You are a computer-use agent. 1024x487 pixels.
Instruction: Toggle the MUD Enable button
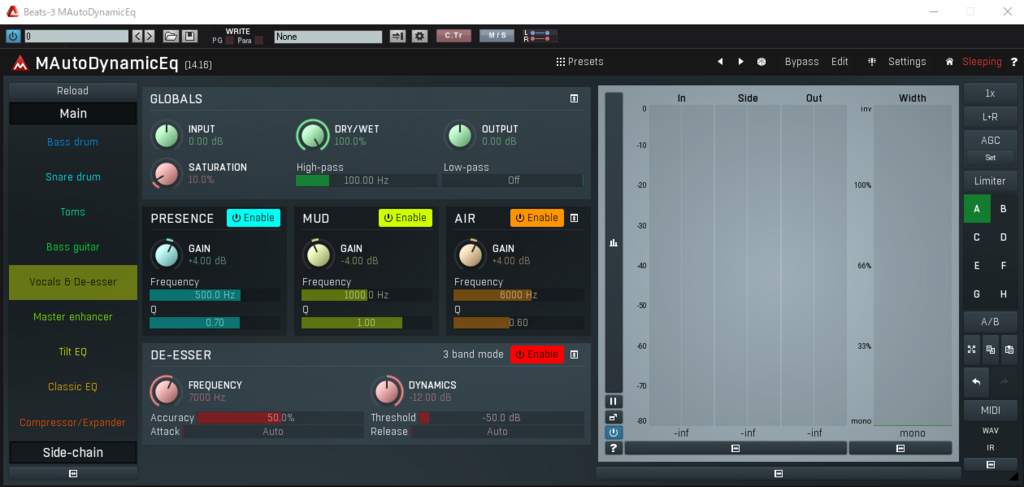pos(406,217)
